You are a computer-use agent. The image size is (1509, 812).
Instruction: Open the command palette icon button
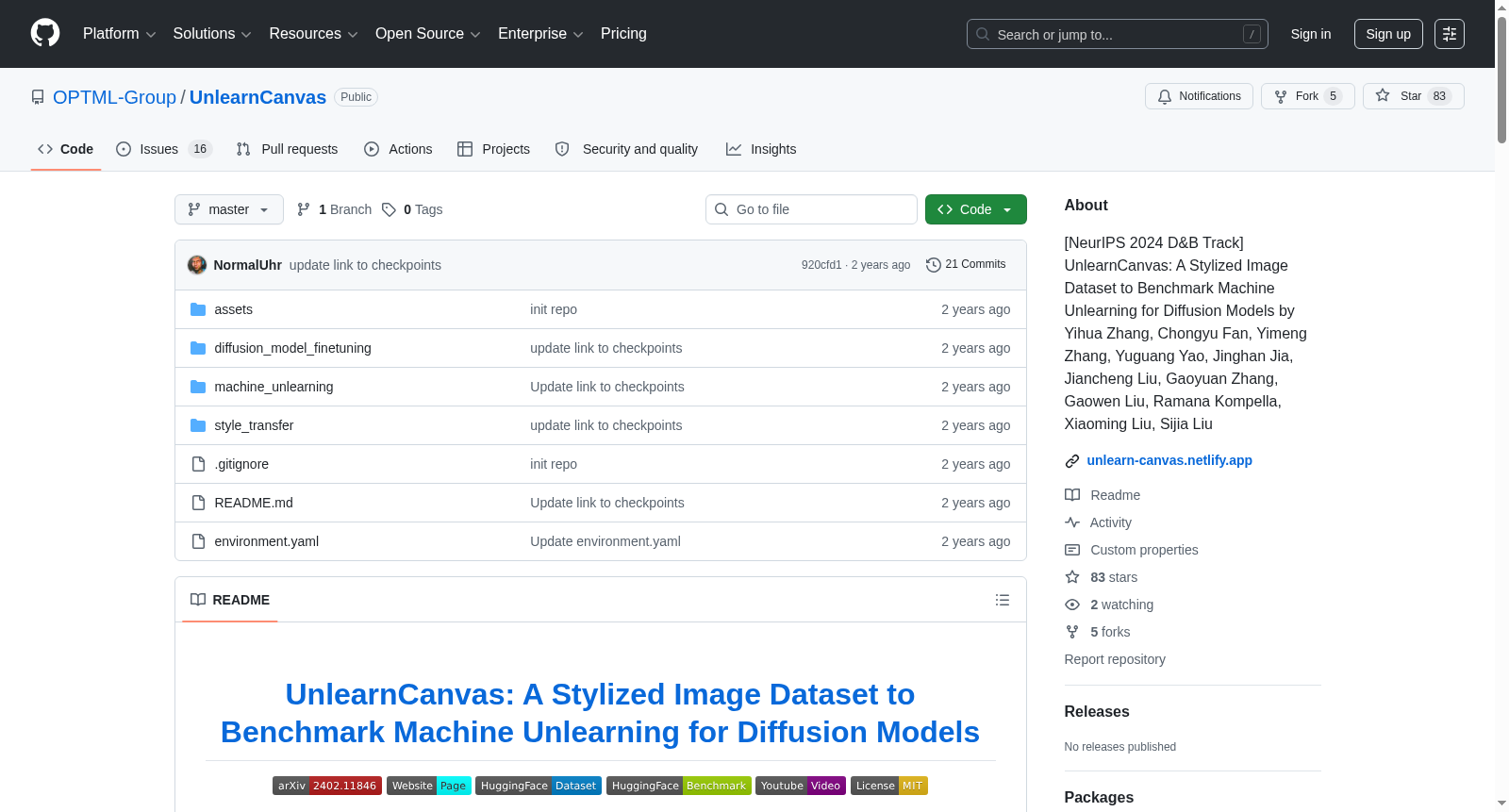1450,34
